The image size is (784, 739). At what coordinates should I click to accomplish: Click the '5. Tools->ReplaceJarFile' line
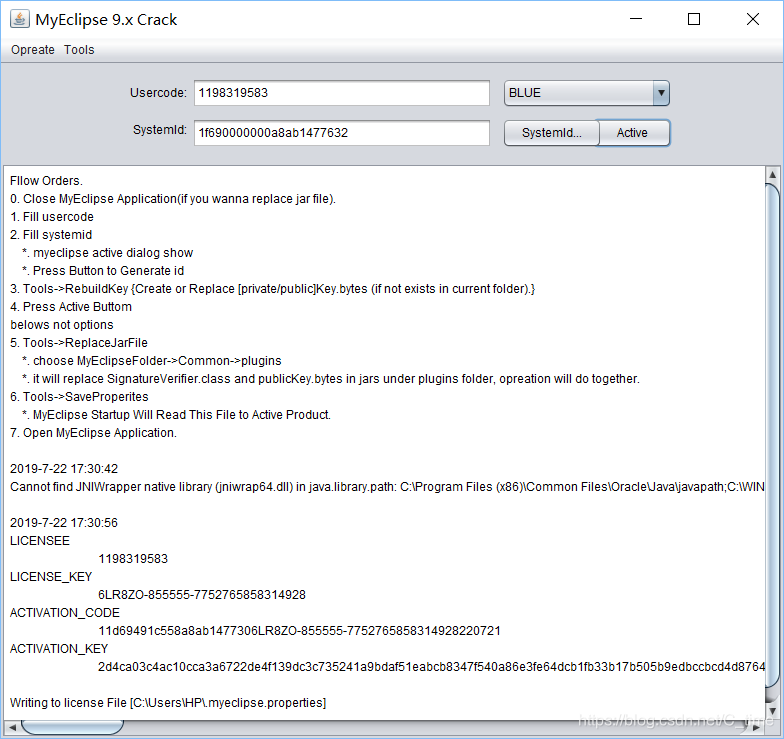click(x=79, y=342)
